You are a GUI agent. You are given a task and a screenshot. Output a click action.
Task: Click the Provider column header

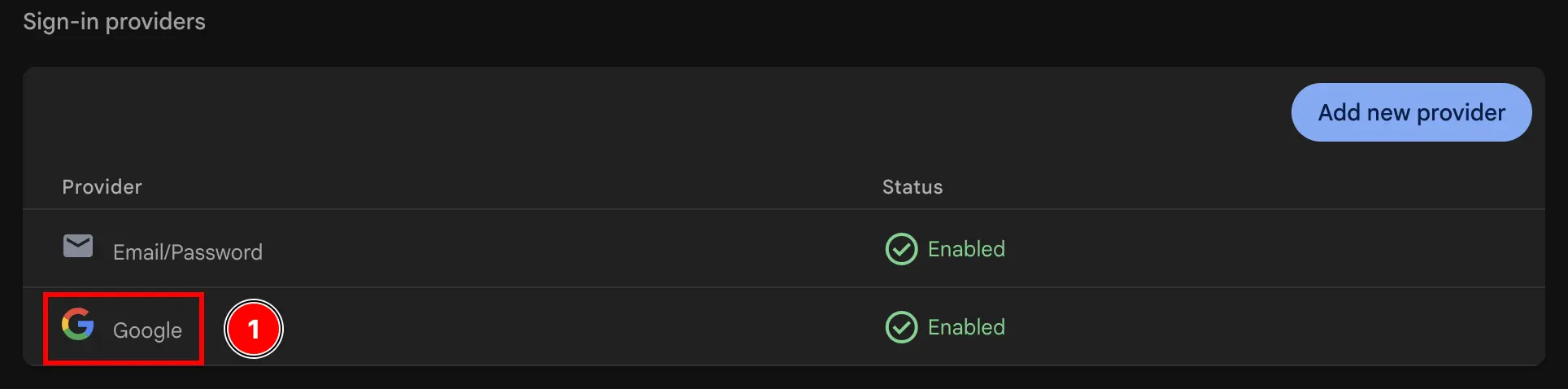102,187
